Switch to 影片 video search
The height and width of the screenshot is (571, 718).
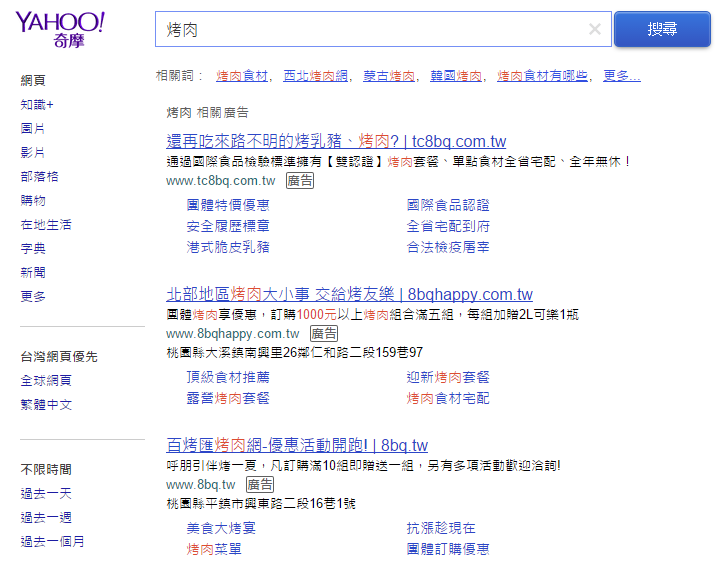coord(33,152)
